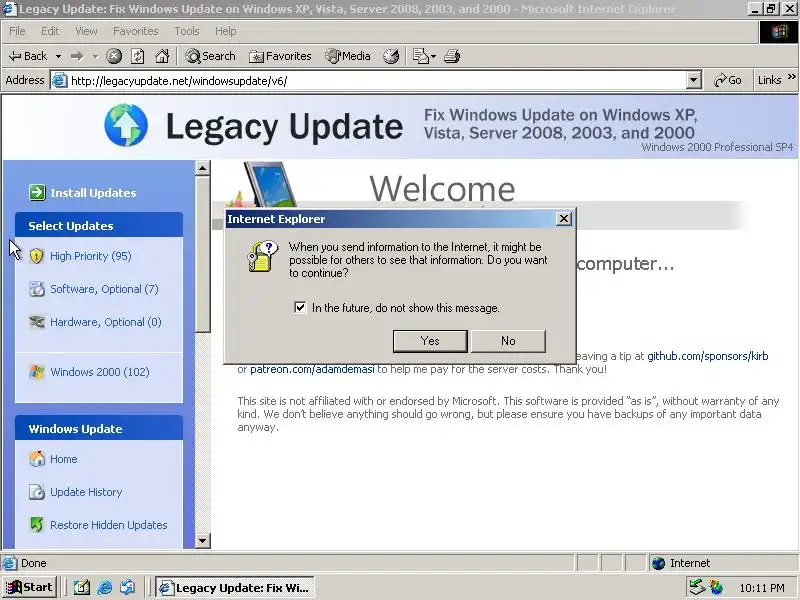Click the address bar URL field
Screen dimensions: 800x600
tap(378, 81)
